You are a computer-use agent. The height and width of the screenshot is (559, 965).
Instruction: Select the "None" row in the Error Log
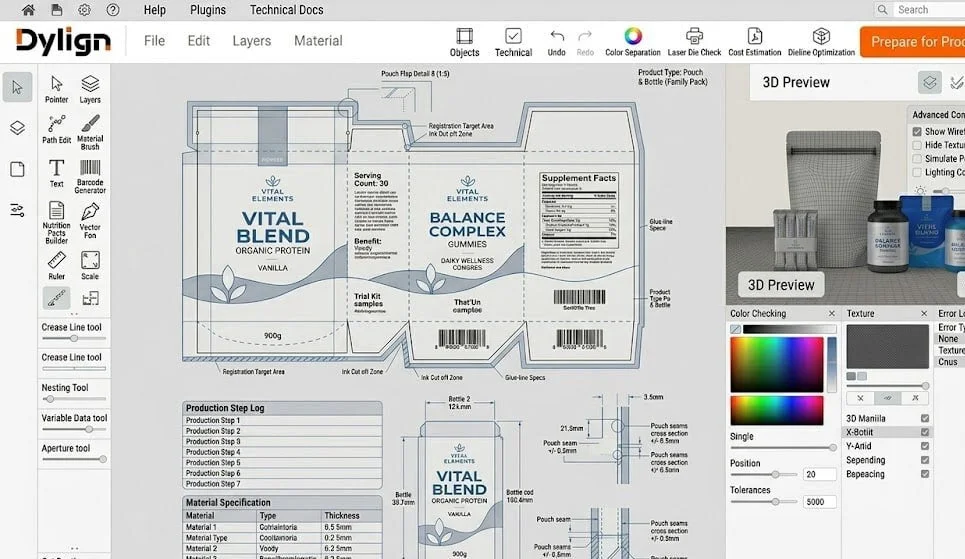(948, 339)
